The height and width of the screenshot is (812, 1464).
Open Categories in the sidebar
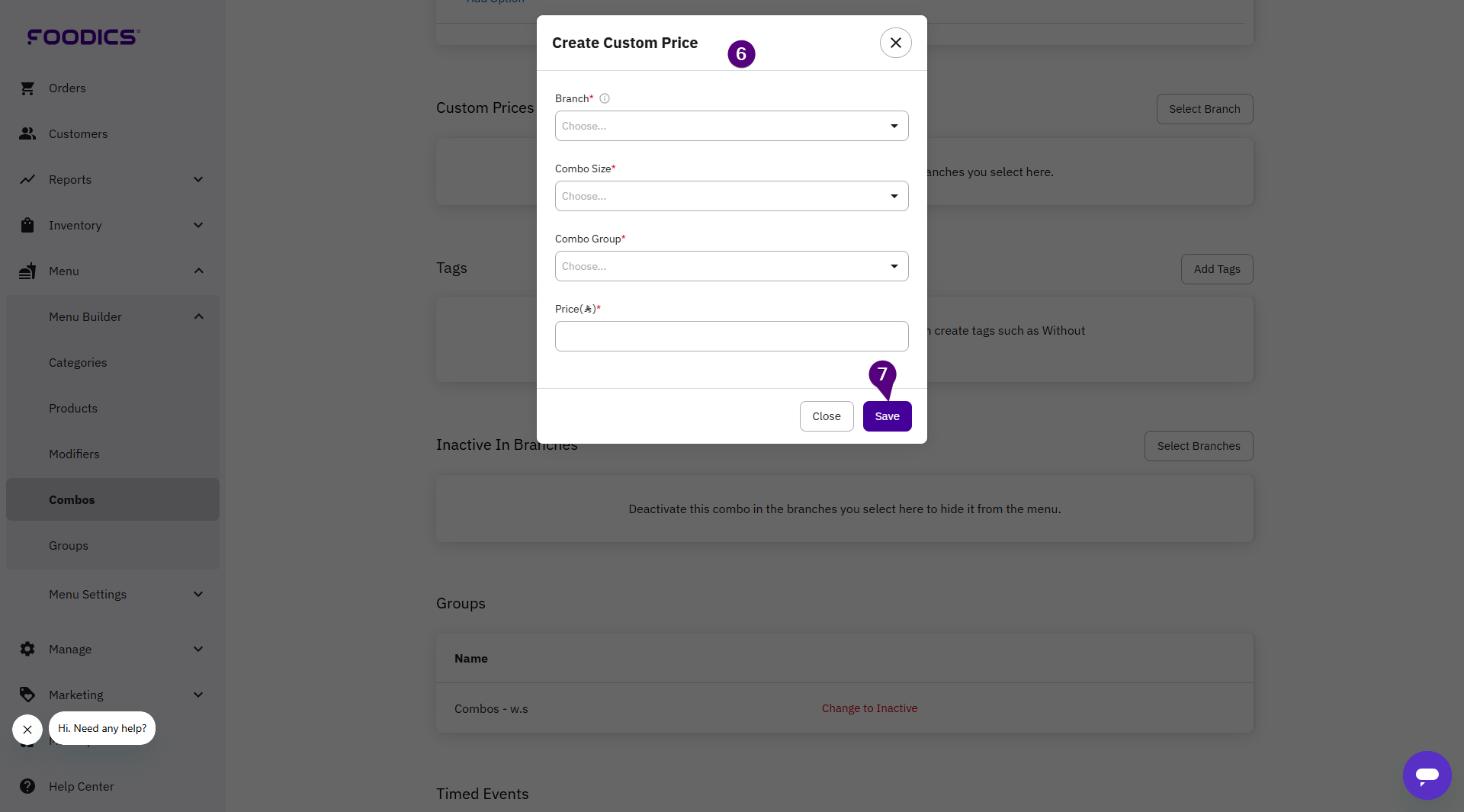[x=78, y=363]
